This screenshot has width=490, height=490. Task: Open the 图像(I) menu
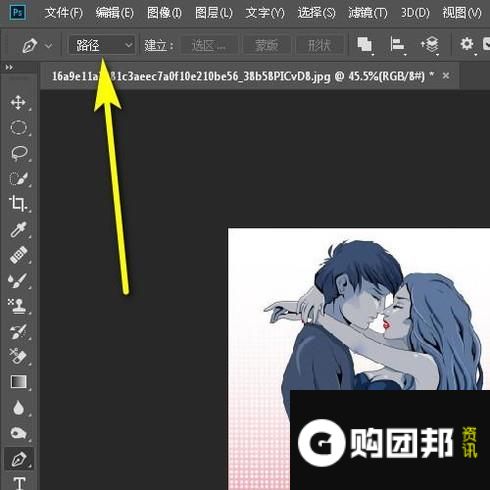click(x=164, y=13)
